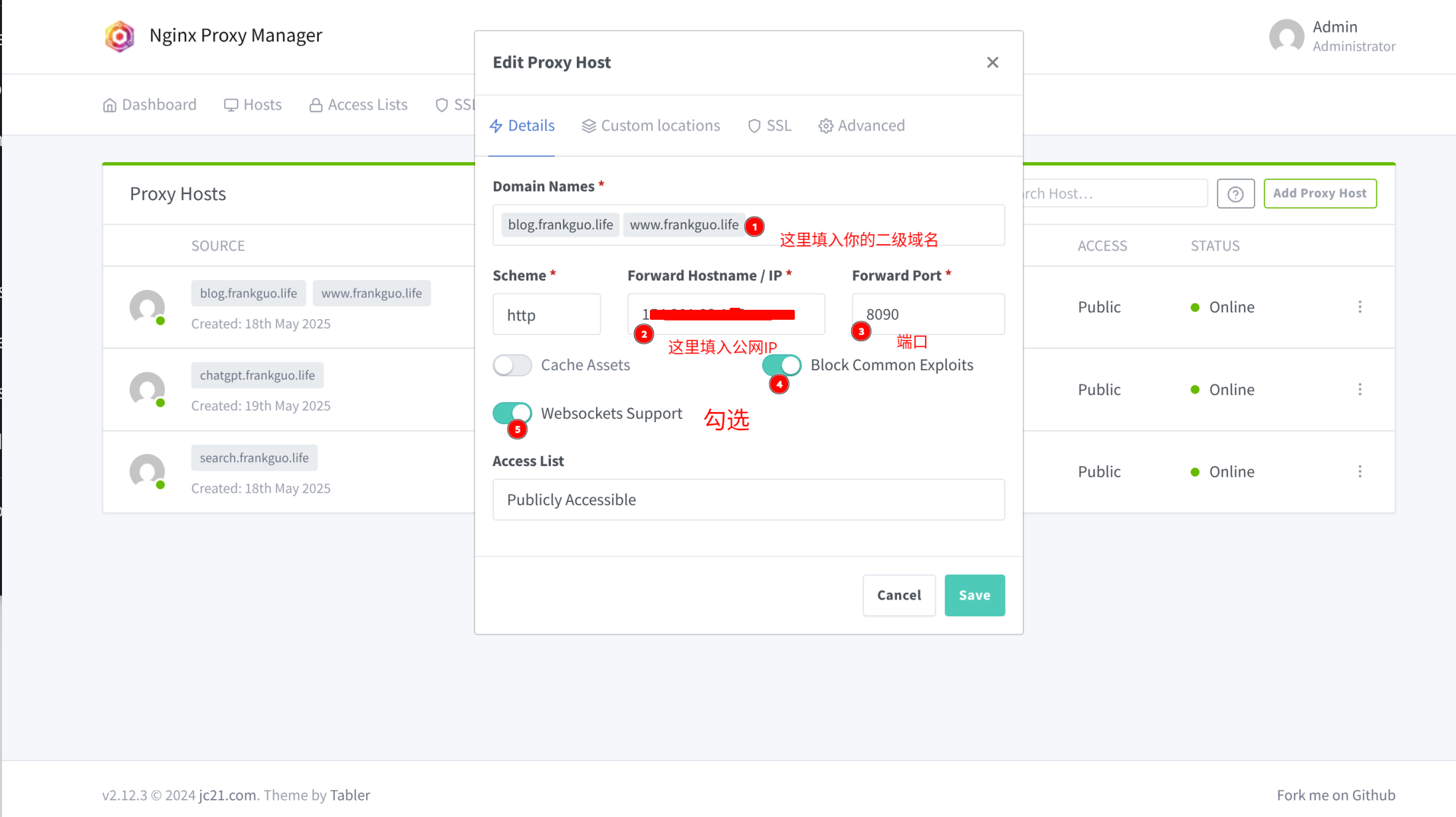
Task: Open the Scheme dropdown showing http
Action: 546,314
